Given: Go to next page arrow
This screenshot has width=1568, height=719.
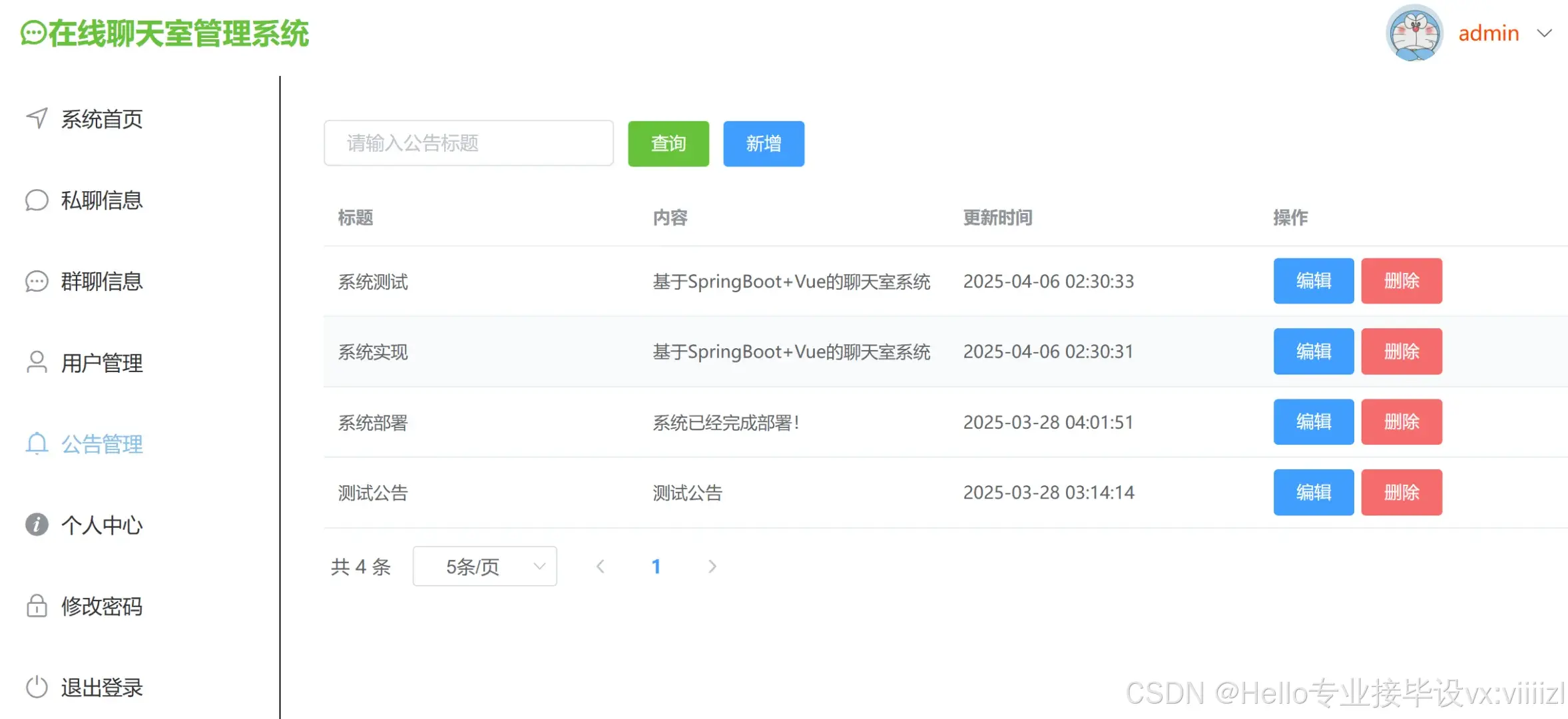Looking at the screenshot, I should pos(712,567).
